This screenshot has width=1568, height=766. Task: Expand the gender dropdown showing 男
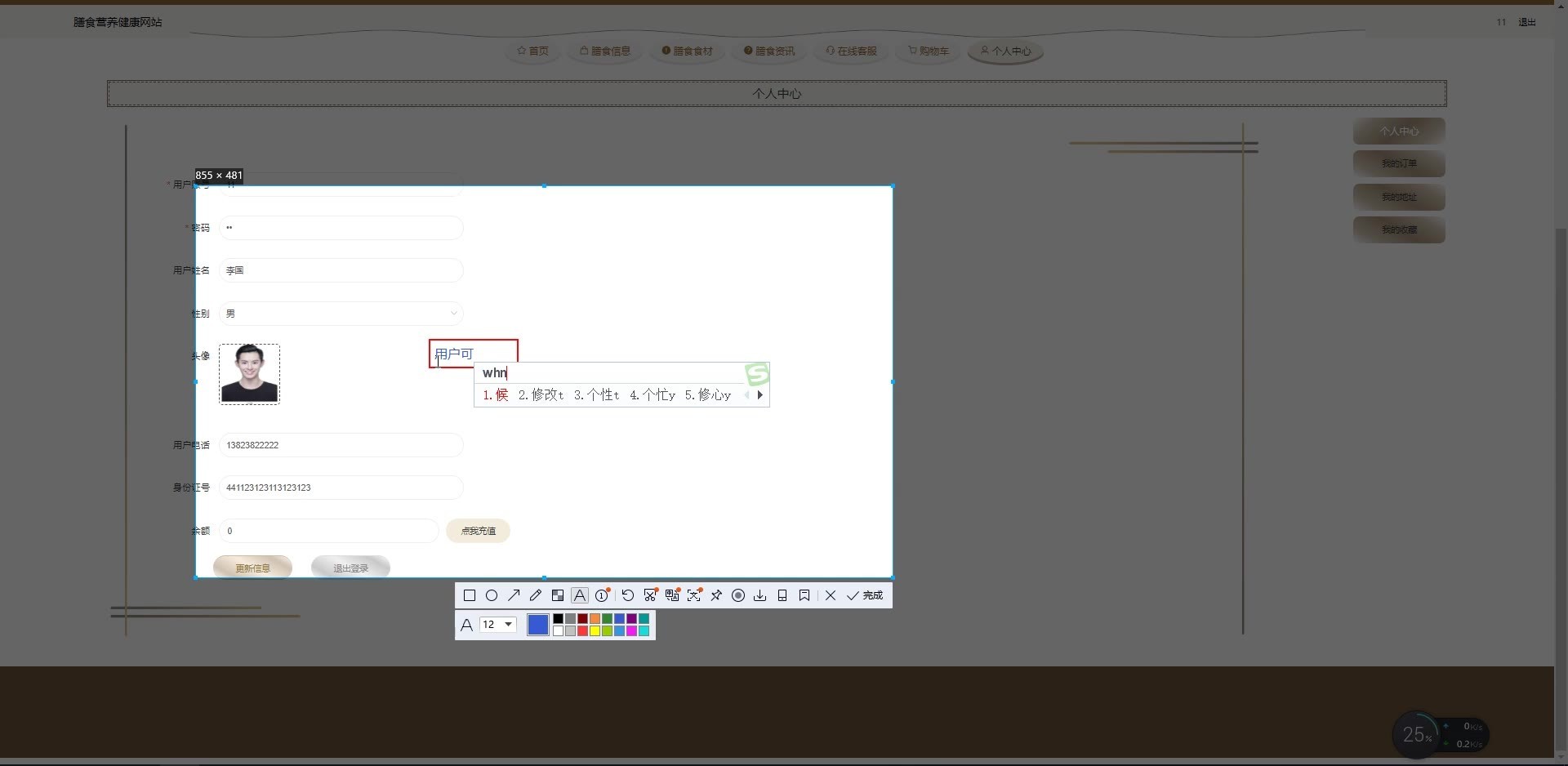click(341, 314)
